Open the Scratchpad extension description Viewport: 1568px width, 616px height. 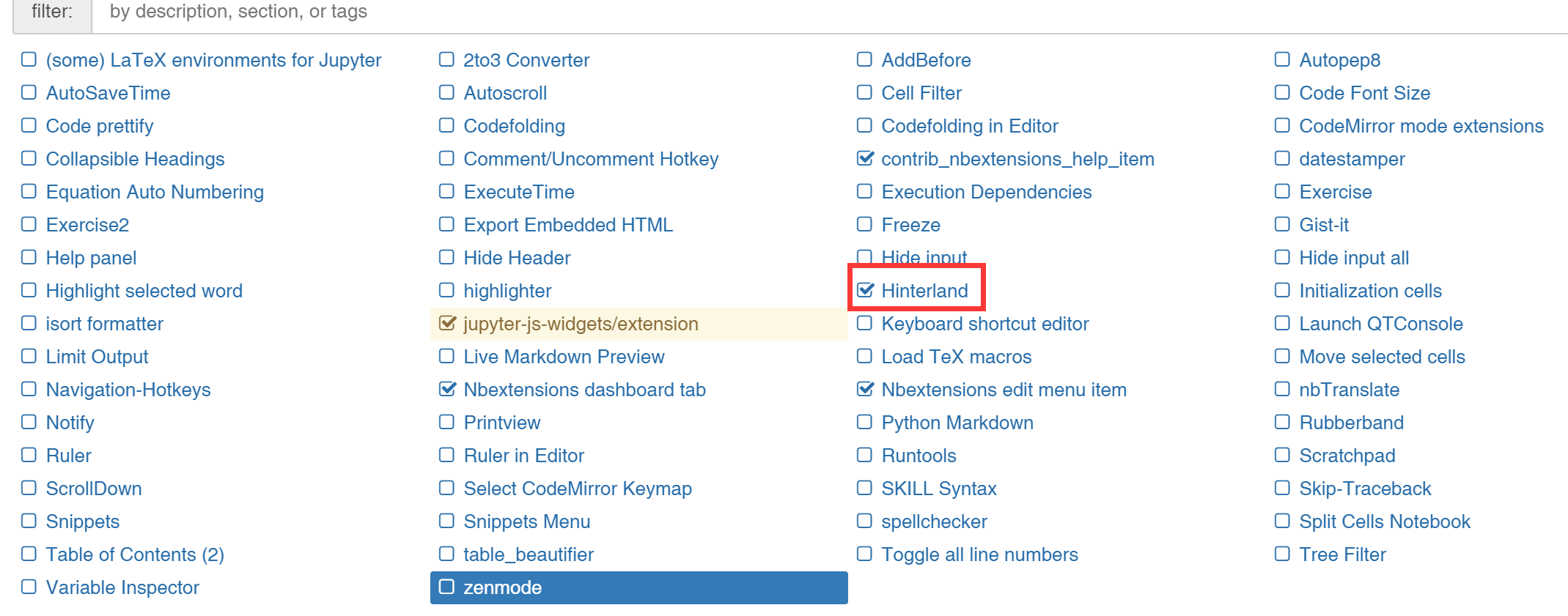1347,456
